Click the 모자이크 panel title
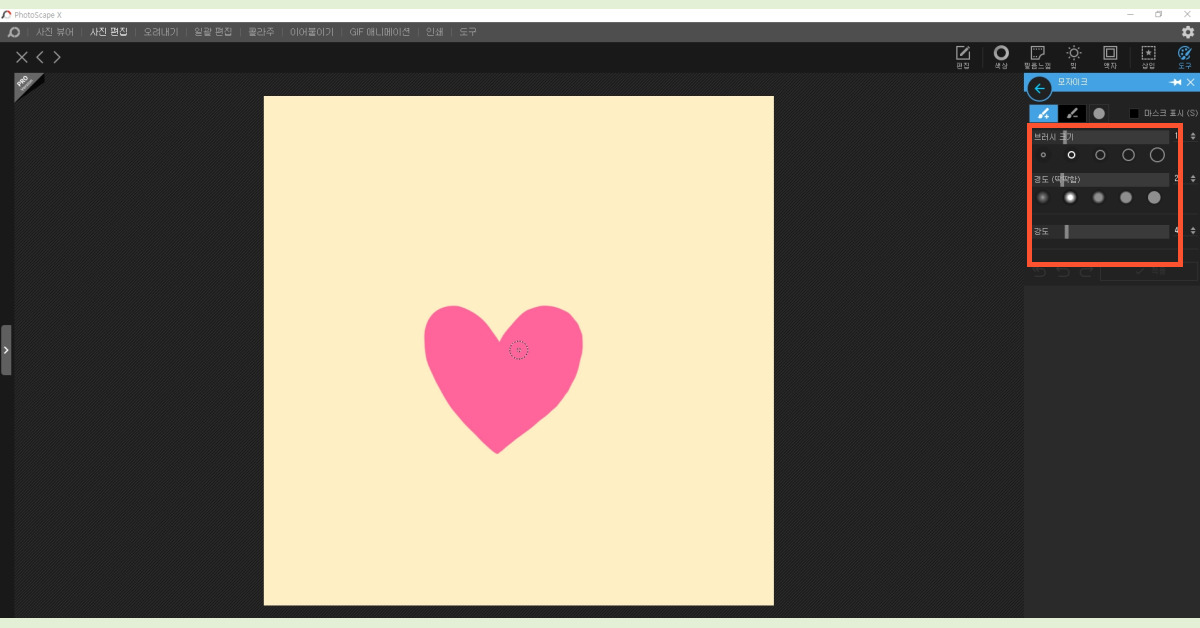This screenshot has height=628, width=1200. (x=1072, y=82)
